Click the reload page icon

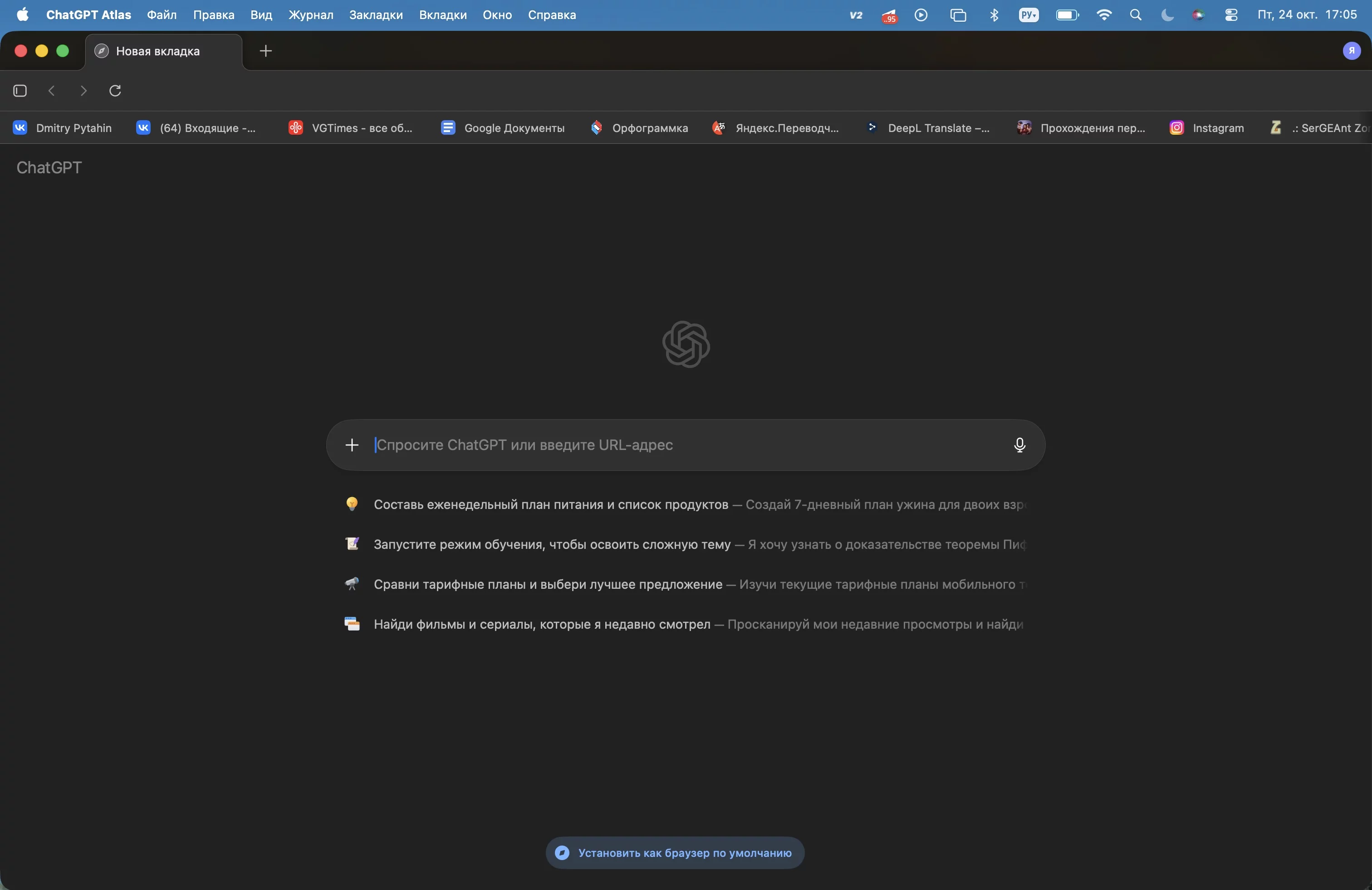(x=115, y=91)
